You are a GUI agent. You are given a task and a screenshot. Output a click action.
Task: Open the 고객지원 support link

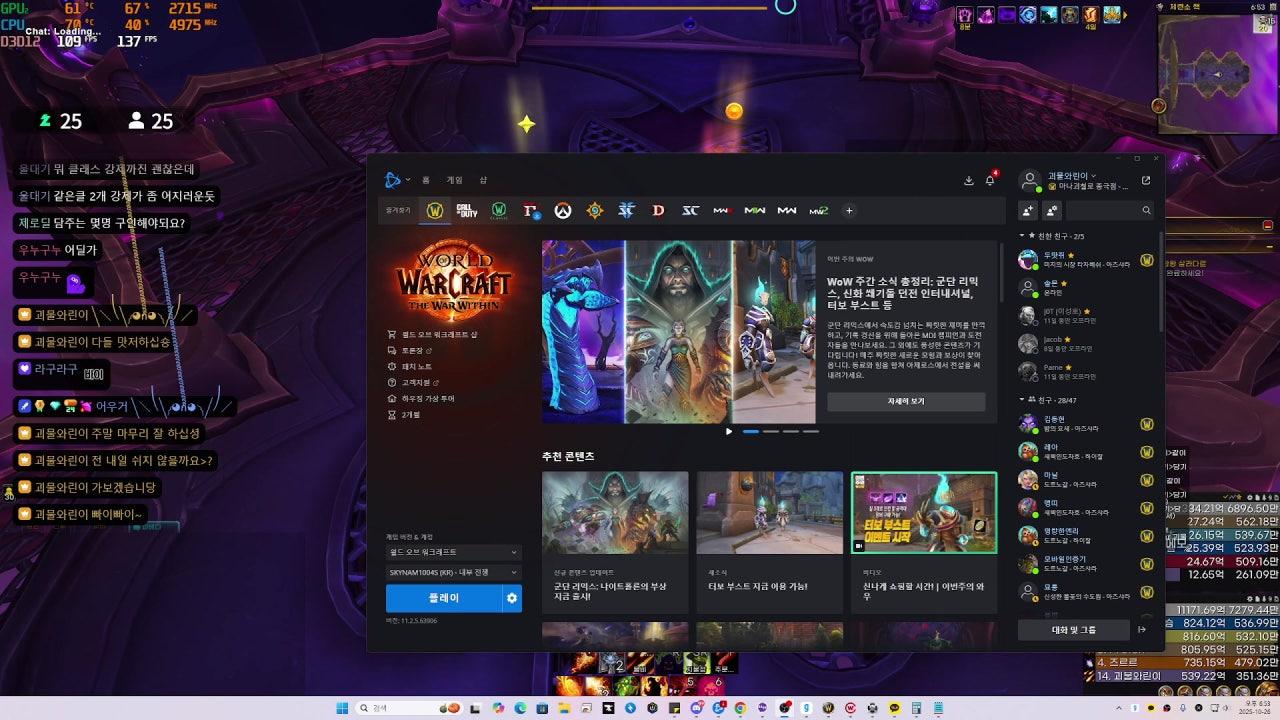(414, 383)
